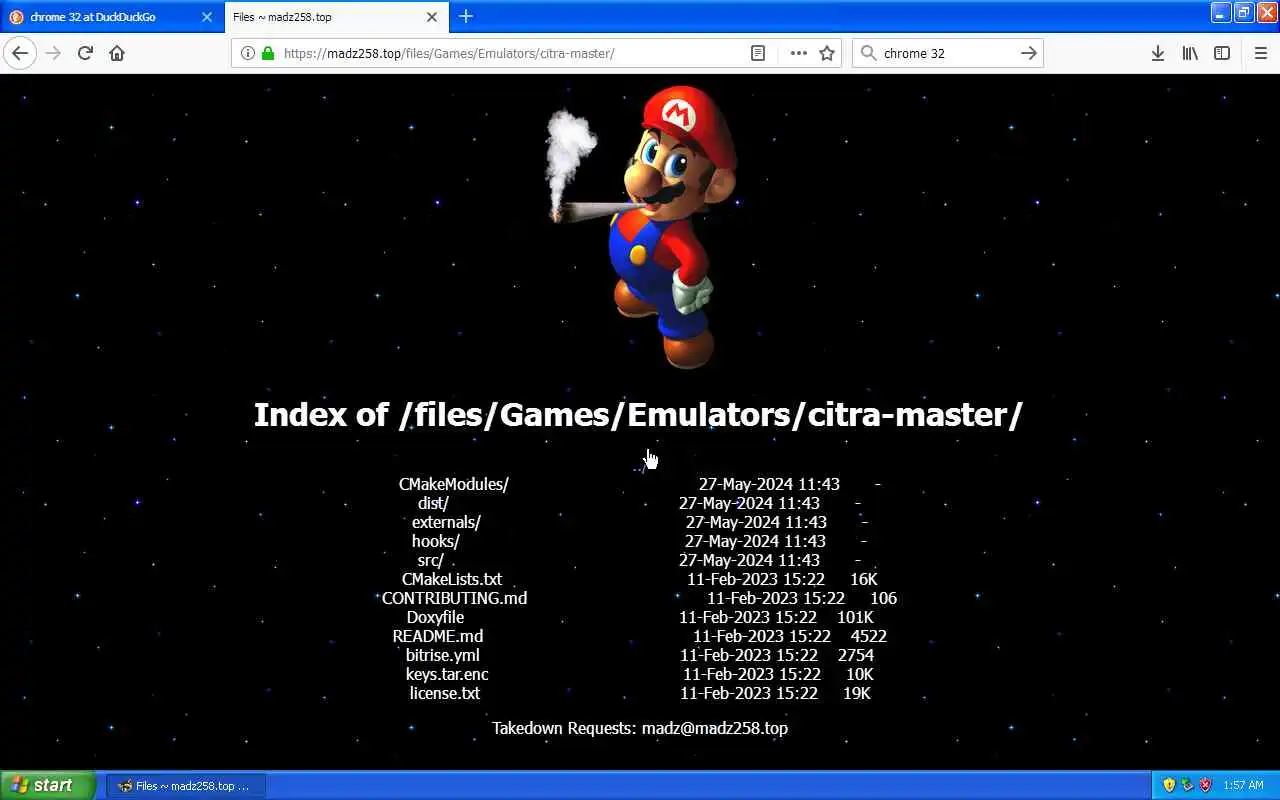Open the Windows start menu
This screenshot has height=800, width=1280.
47,785
